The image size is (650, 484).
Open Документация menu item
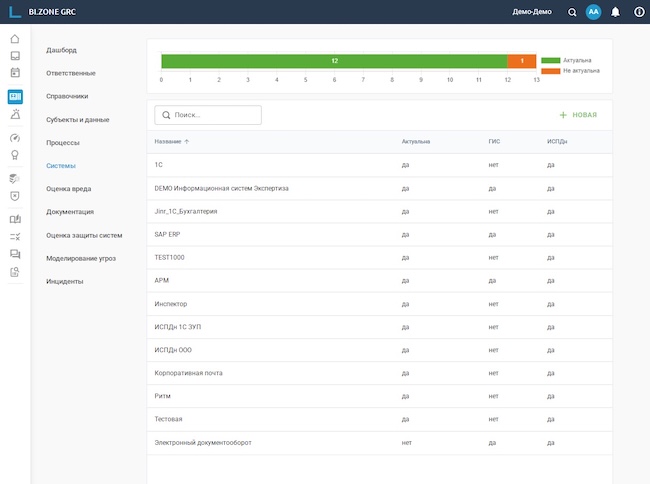[x=70, y=212]
